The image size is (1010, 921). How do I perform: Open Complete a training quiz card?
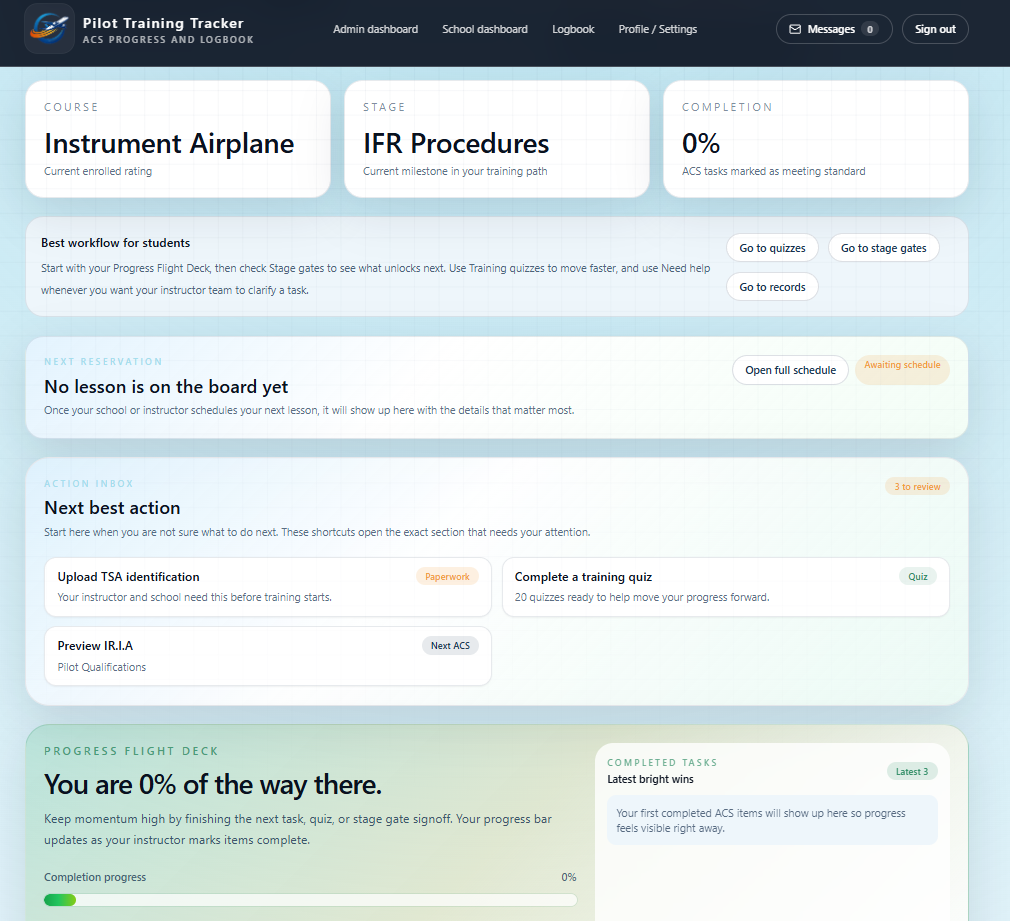click(x=726, y=587)
